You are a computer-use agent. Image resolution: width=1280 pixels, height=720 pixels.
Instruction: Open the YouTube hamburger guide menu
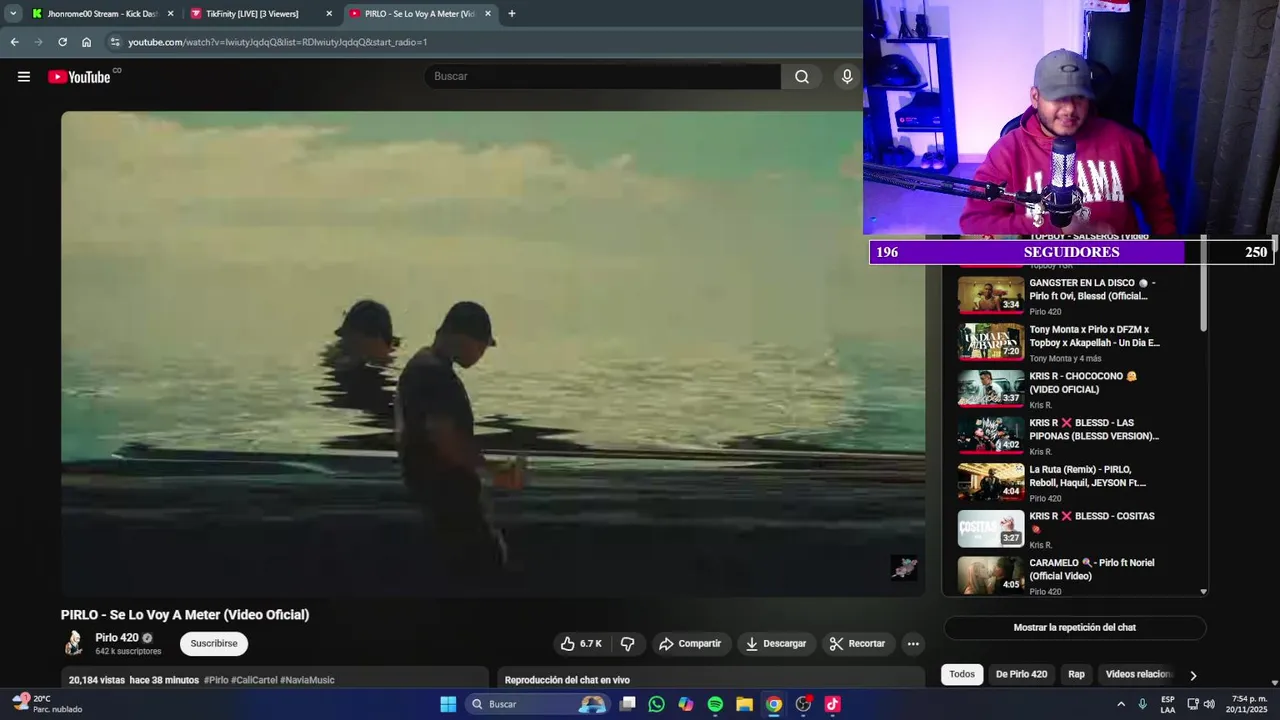(24, 77)
